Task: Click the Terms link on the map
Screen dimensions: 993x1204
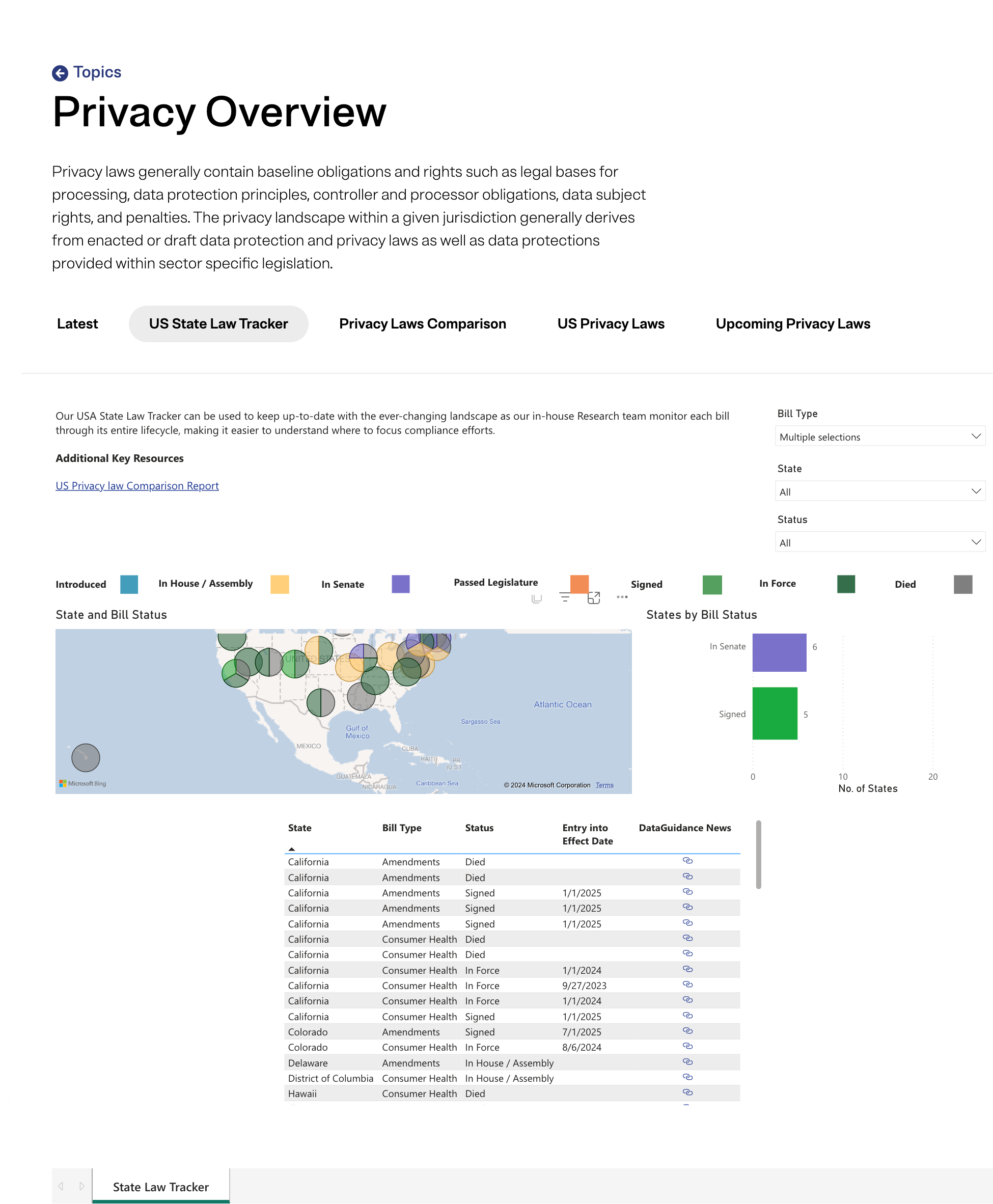Action: click(604, 785)
